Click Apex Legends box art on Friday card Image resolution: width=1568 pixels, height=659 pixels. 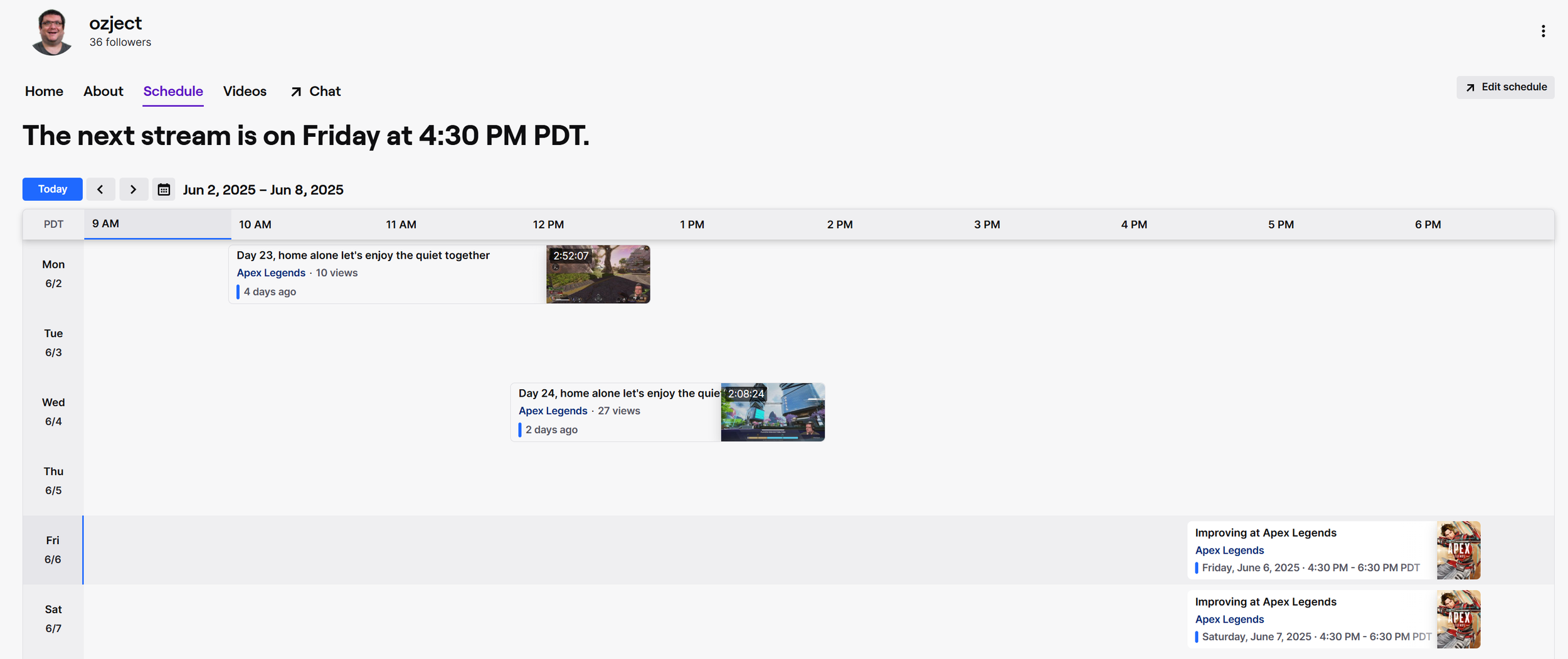click(x=1459, y=550)
